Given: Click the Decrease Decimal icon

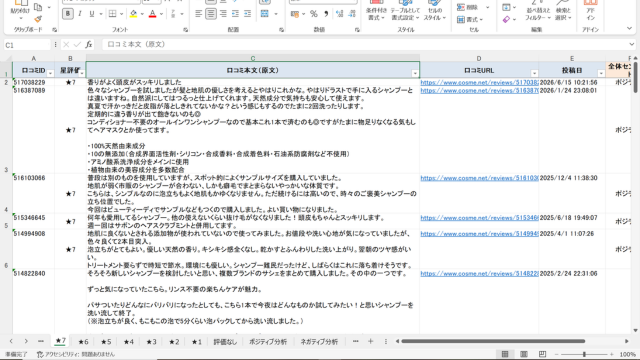Looking at the screenshot, I should [352, 14].
